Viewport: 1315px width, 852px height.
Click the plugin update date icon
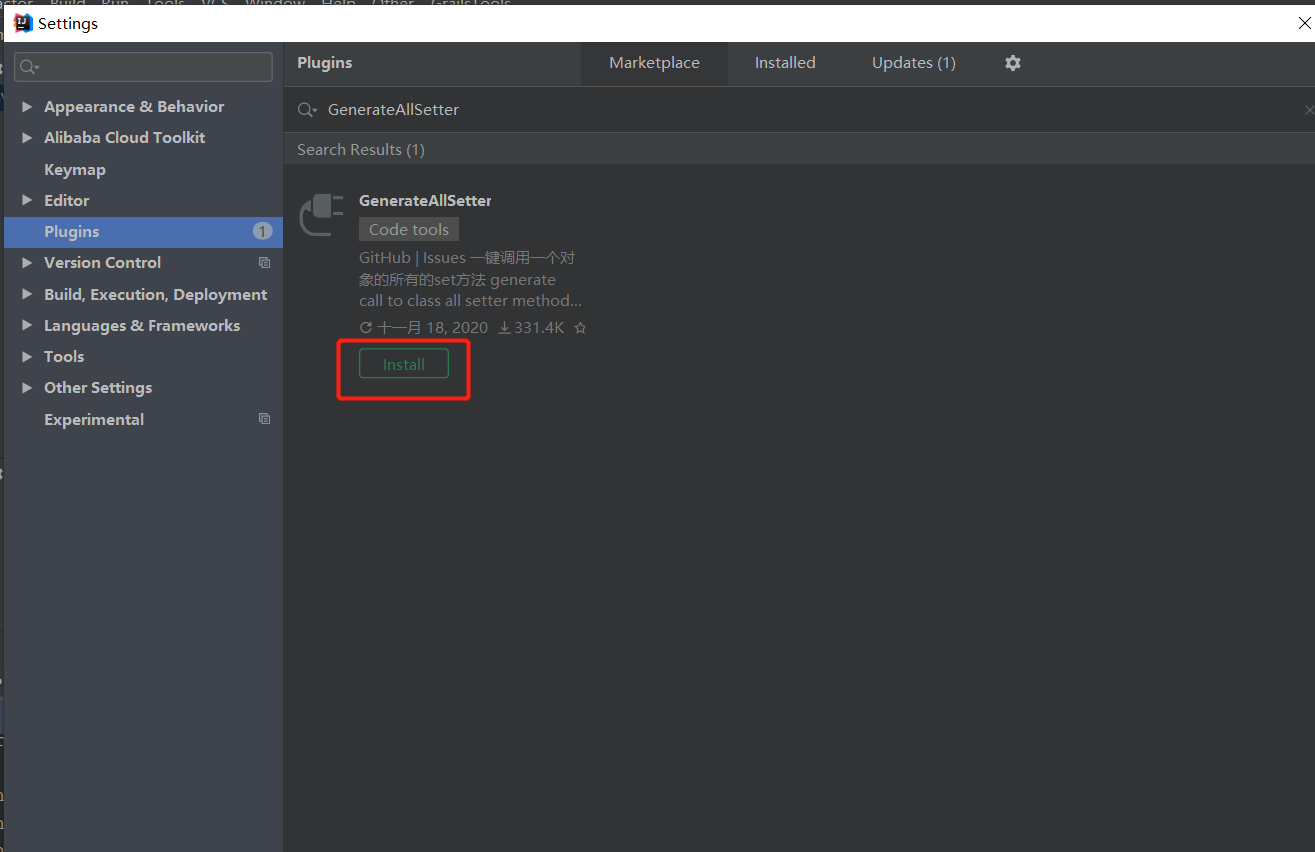[x=366, y=328]
